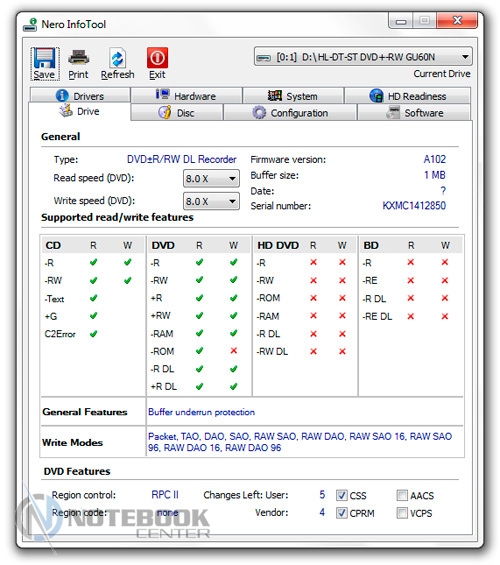Click Buffer underrun protection text
Viewport: 500px width, 565px height.
(x=201, y=412)
